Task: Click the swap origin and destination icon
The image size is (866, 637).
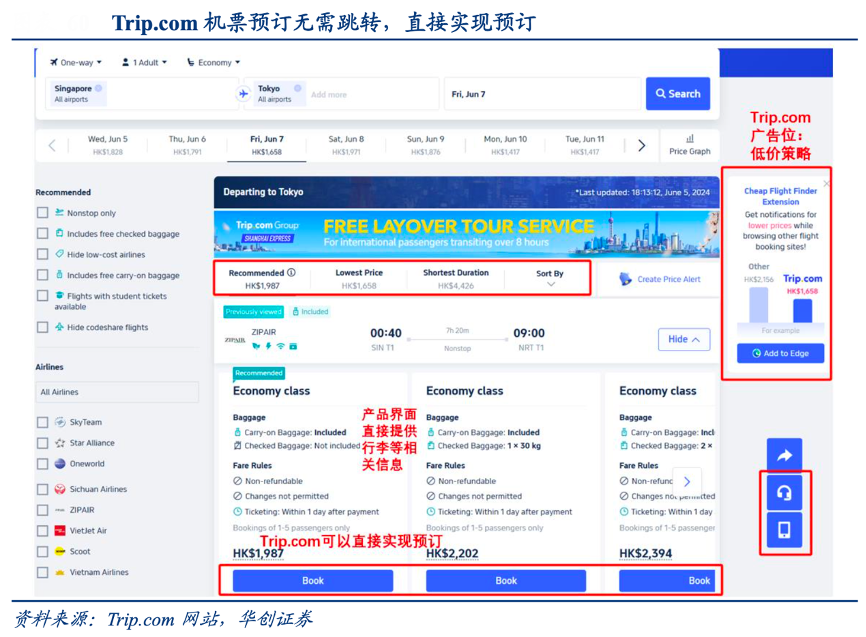Action: pyautogui.click(x=243, y=94)
